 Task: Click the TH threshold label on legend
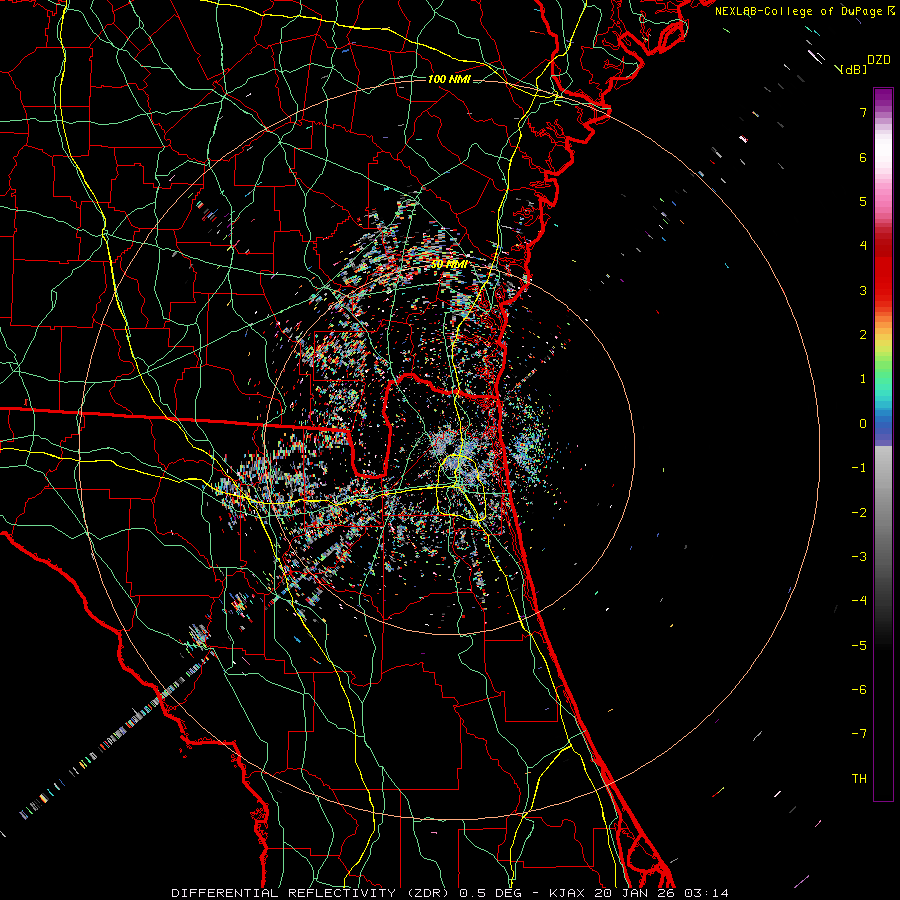coord(859,779)
